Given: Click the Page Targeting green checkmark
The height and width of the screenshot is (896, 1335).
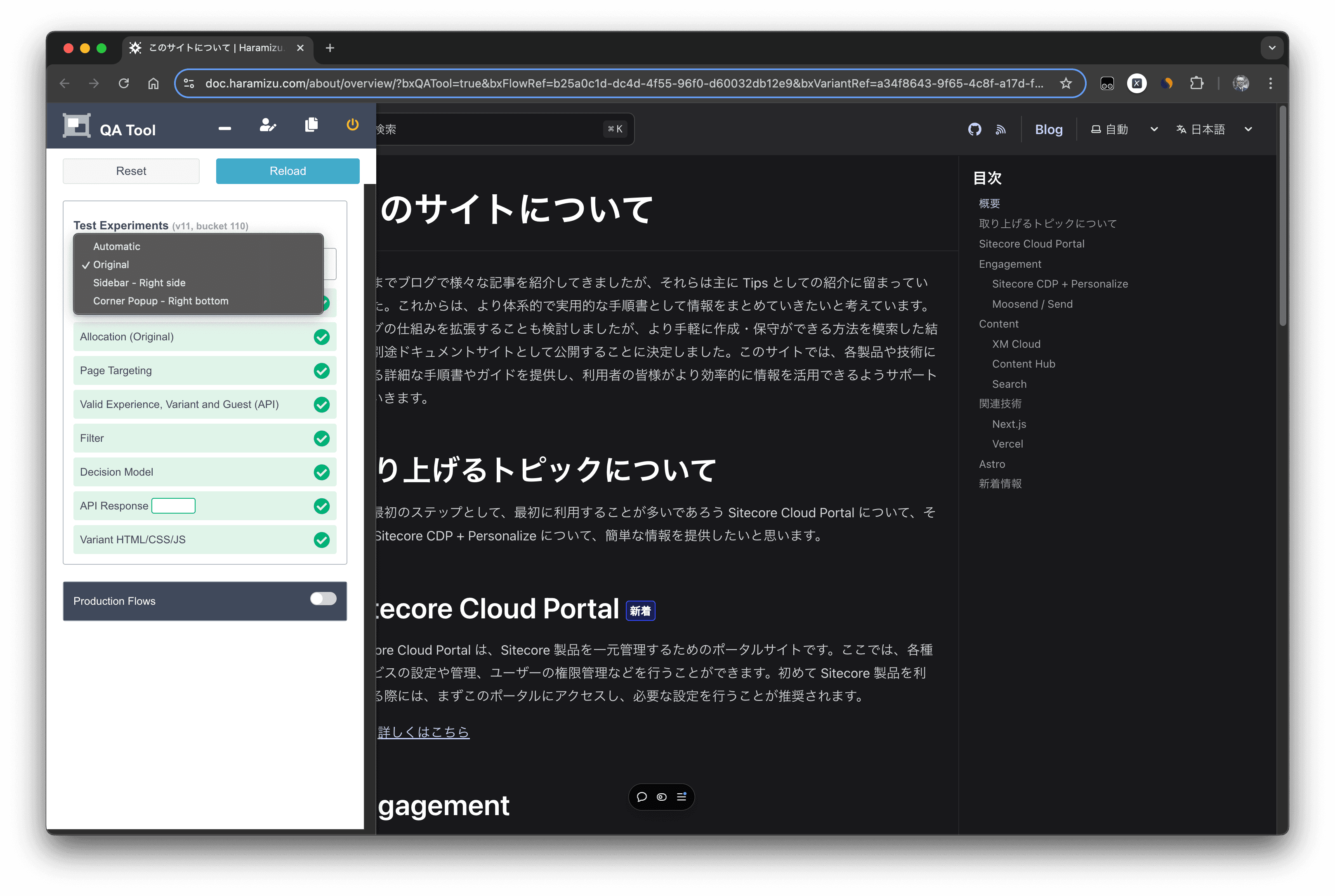Looking at the screenshot, I should point(322,371).
